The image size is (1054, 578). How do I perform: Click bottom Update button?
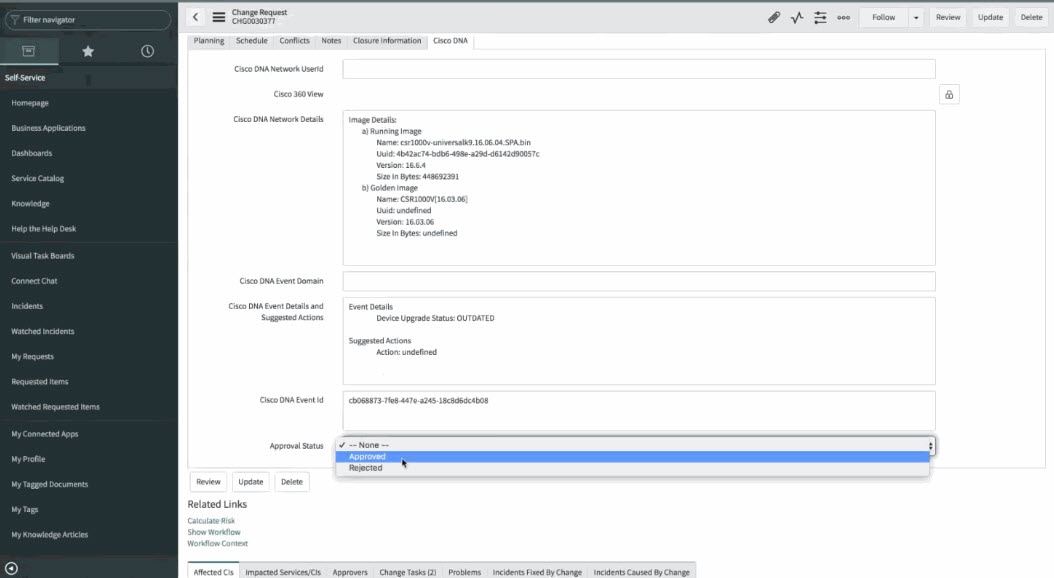point(251,482)
